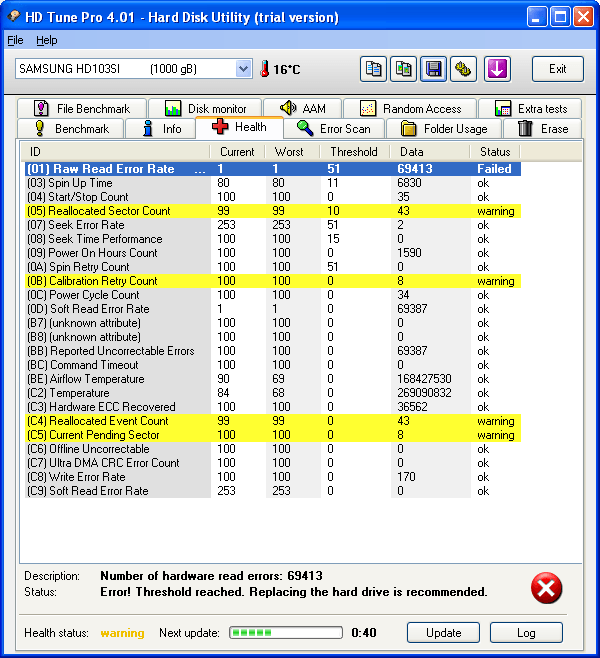Sort by Threshold column header

(x=355, y=151)
